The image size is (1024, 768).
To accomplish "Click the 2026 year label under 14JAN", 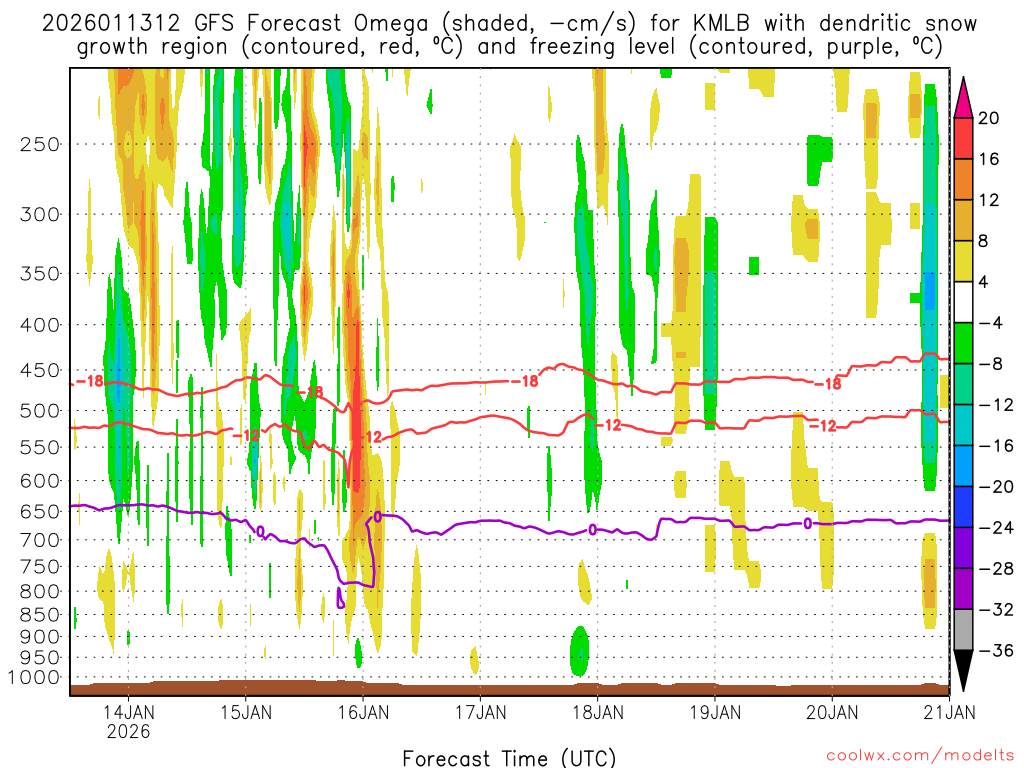I will coord(129,731).
